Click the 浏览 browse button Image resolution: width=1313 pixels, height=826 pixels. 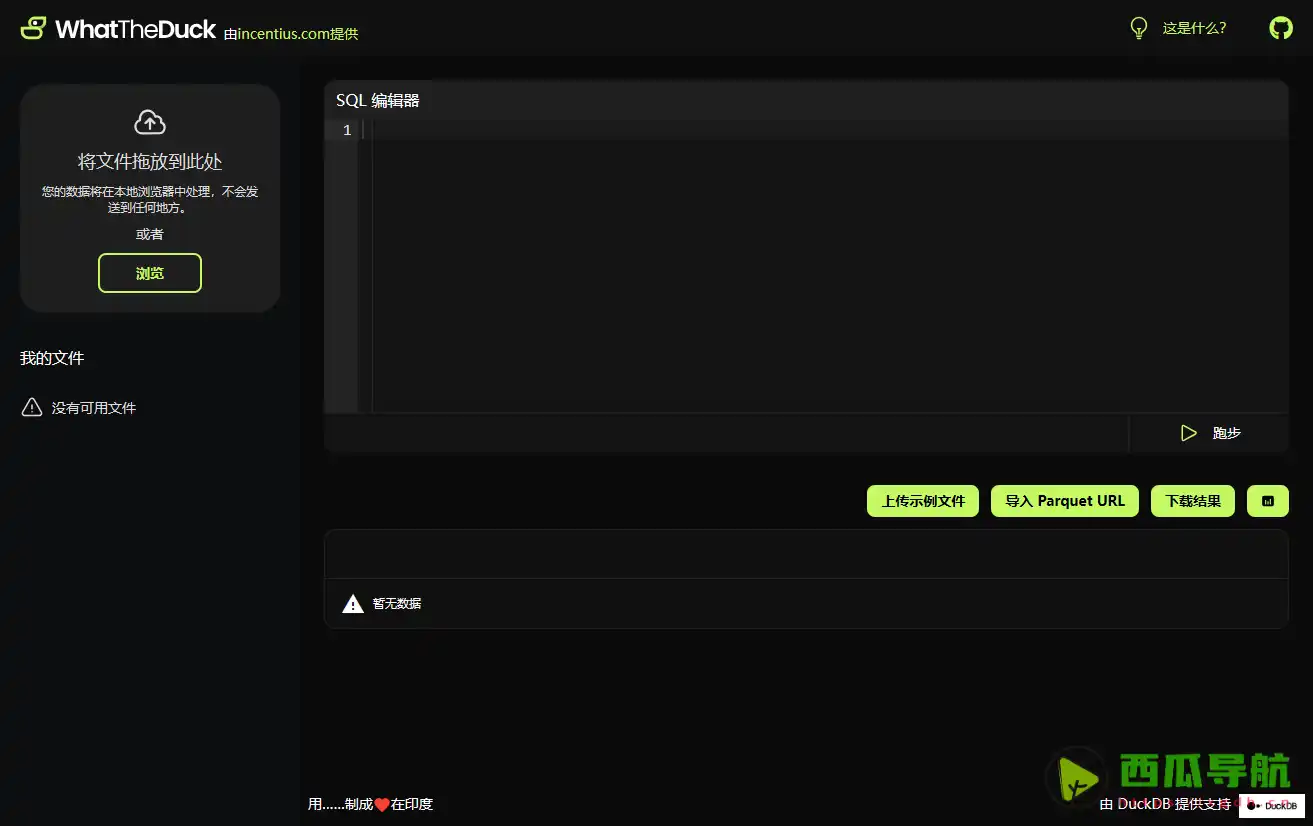coord(150,273)
